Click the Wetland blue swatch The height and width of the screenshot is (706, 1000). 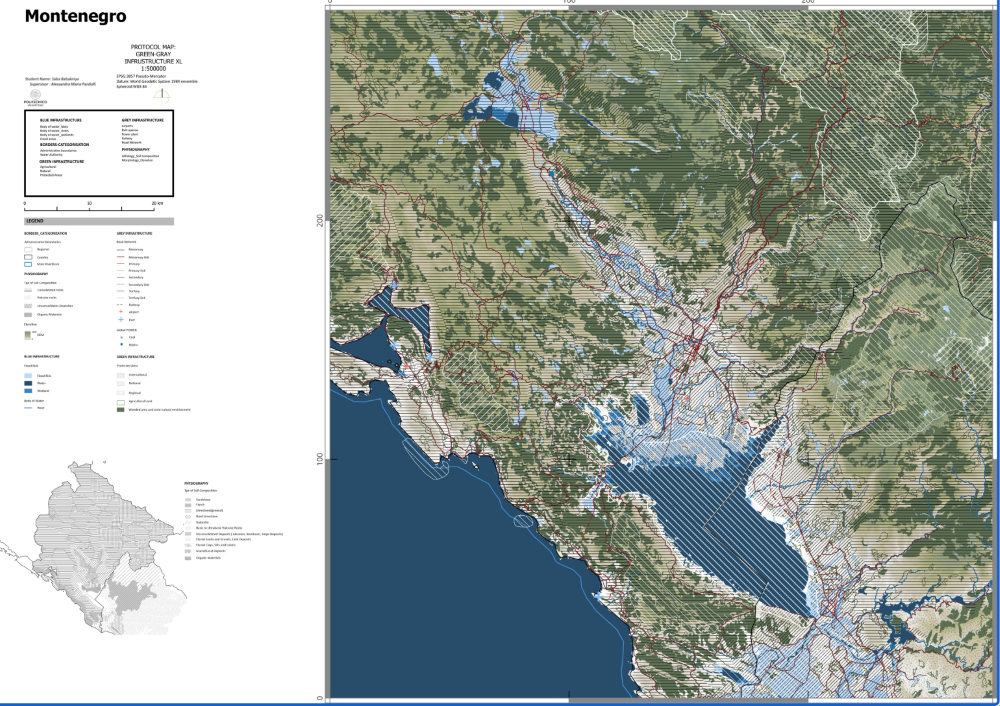coord(29,390)
